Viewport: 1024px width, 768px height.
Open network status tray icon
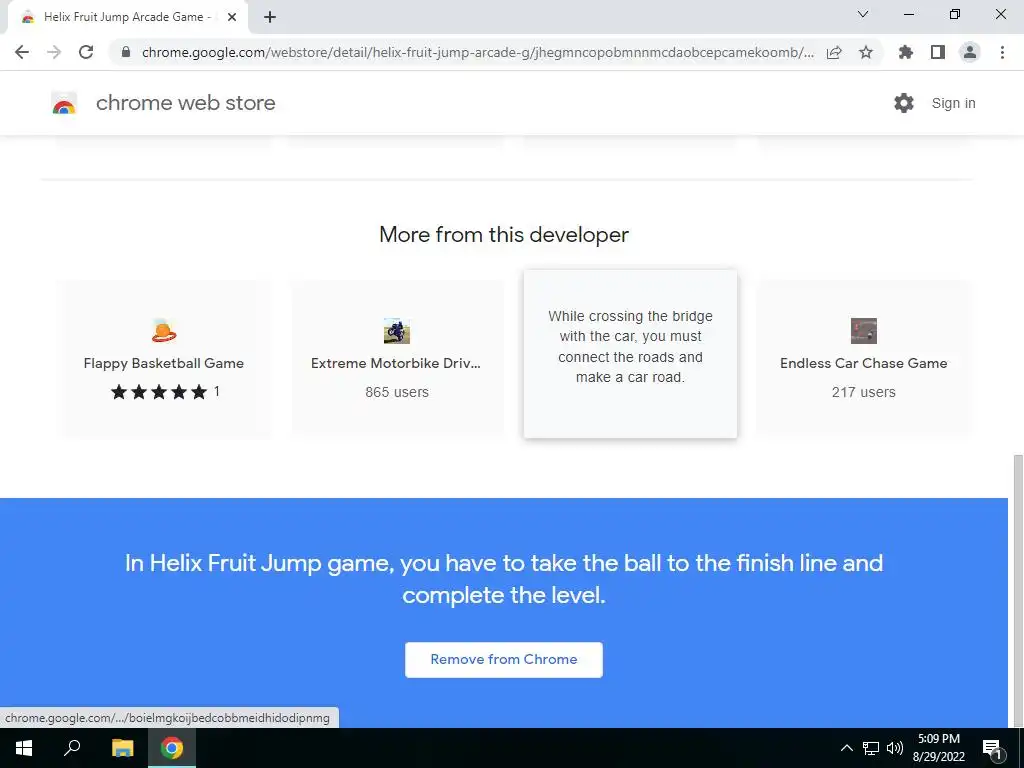(871, 748)
